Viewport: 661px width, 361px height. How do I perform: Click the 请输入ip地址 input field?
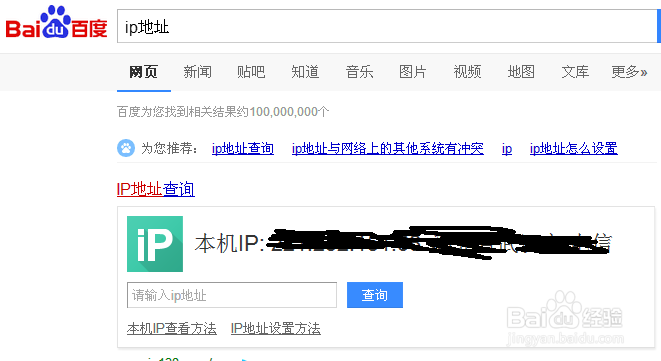coord(232,295)
